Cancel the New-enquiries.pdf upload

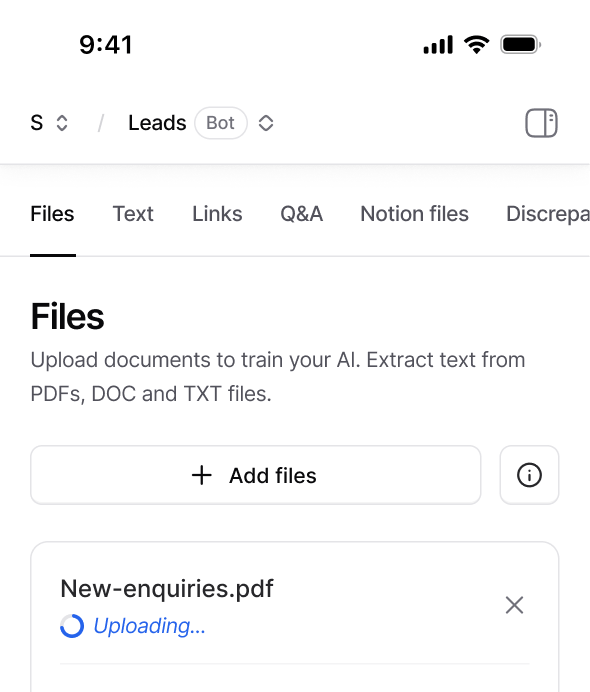(x=514, y=605)
